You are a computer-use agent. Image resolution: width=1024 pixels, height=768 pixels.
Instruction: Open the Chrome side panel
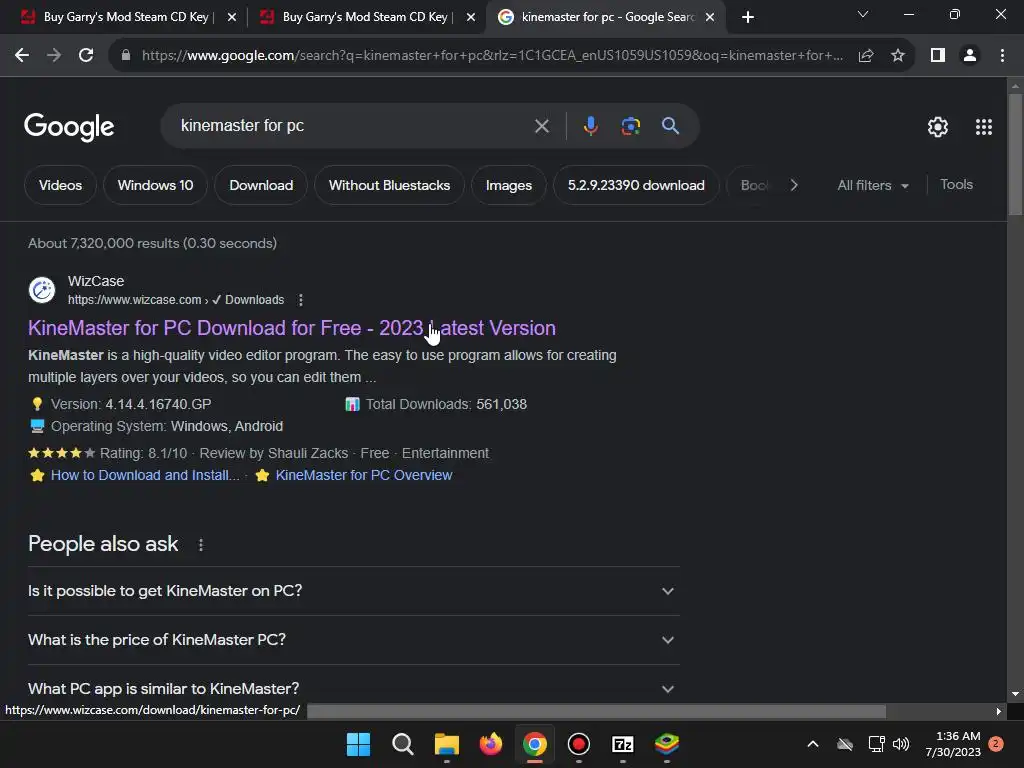tap(938, 56)
